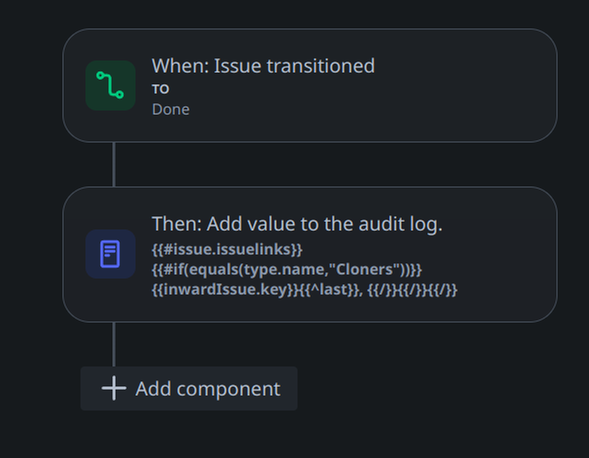This screenshot has width=589, height=458.
Task: Select the "When: Issue transitioned" title text
Action: tap(263, 66)
